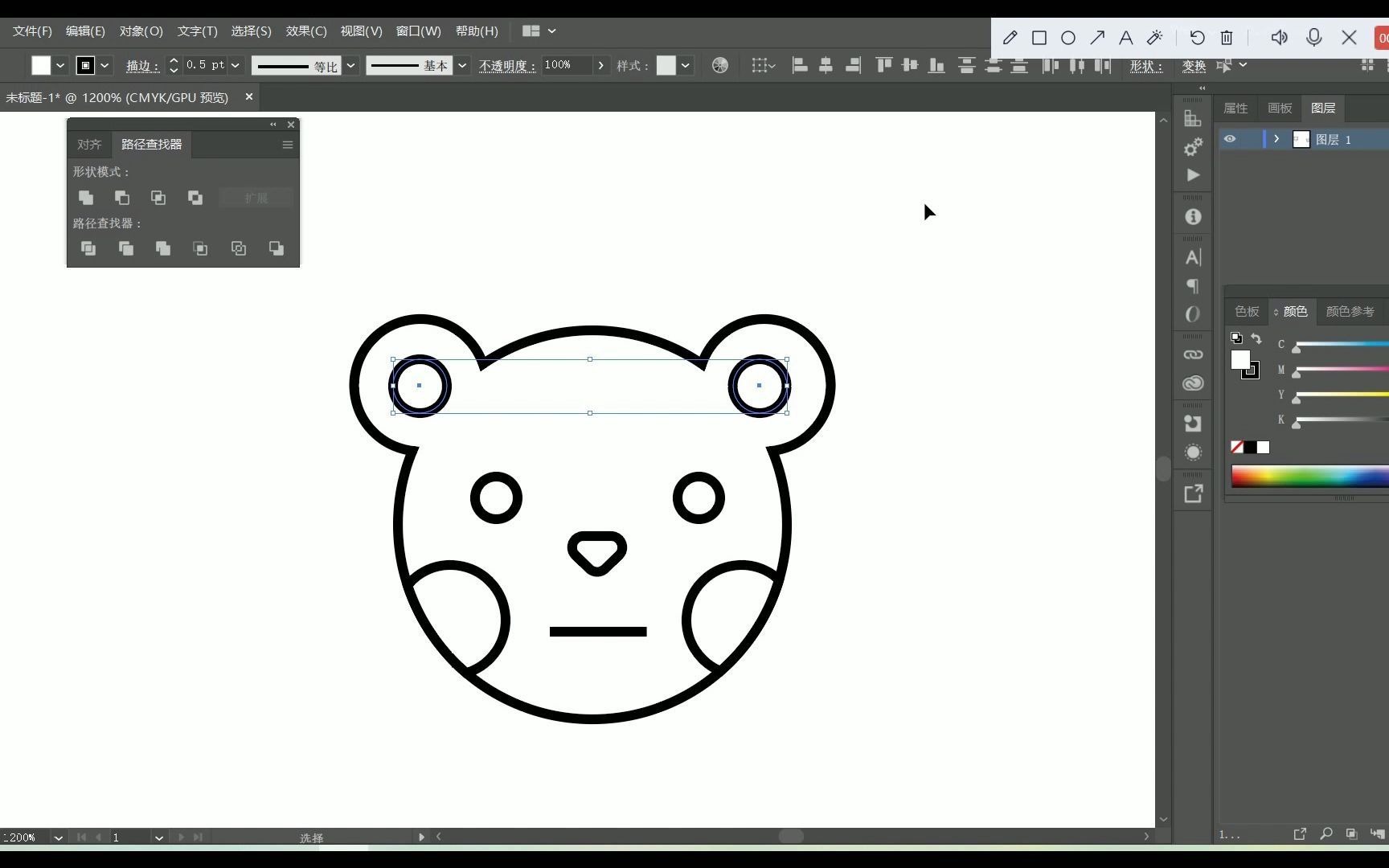Swap the fill and stroke colors
Viewport: 1389px width, 868px height.
coord(1258,338)
